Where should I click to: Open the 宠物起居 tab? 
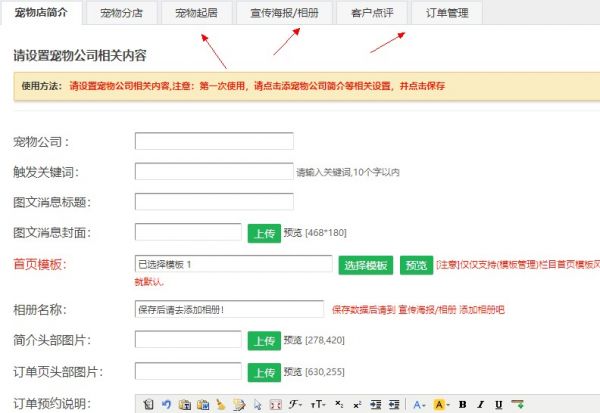click(196, 13)
